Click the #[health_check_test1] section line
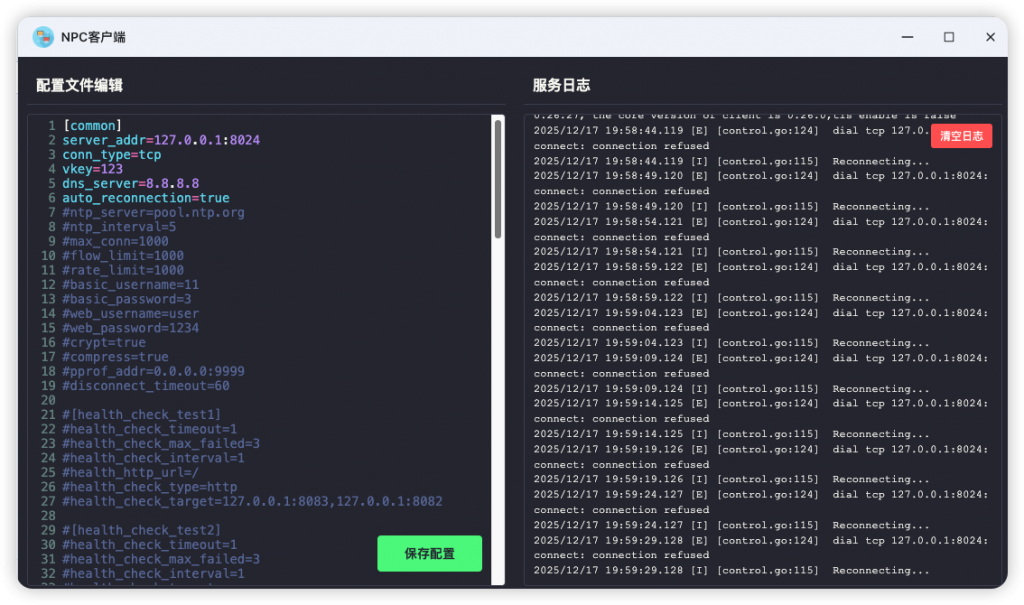Image resolution: width=1024 pixels, height=605 pixels. (141, 415)
